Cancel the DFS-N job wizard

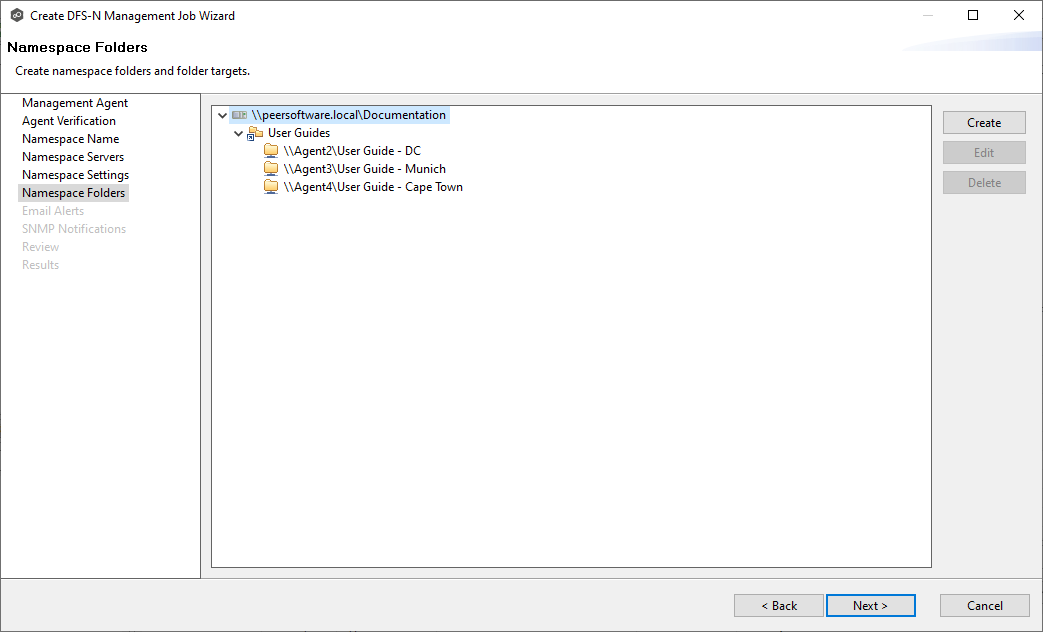point(984,606)
